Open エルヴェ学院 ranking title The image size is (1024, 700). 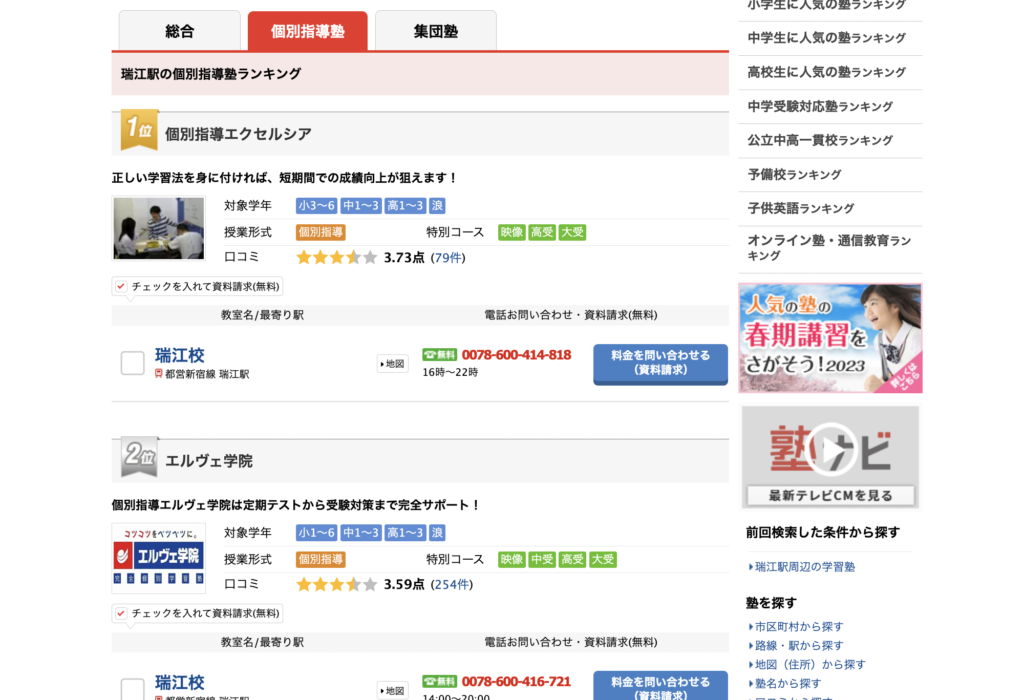(x=209, y=461)
